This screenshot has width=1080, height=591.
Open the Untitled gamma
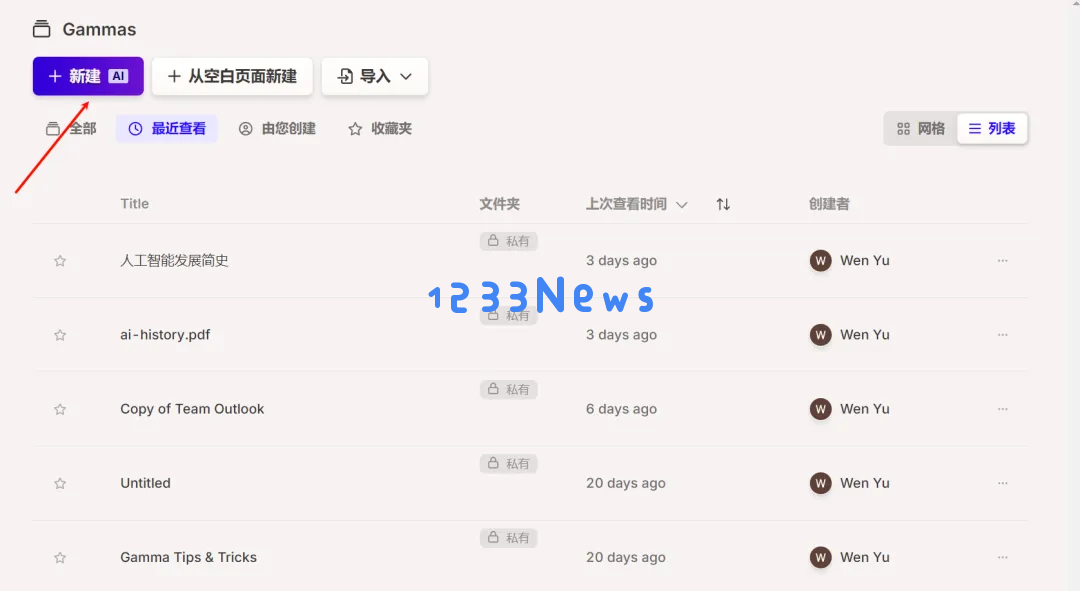pos(145,484)
